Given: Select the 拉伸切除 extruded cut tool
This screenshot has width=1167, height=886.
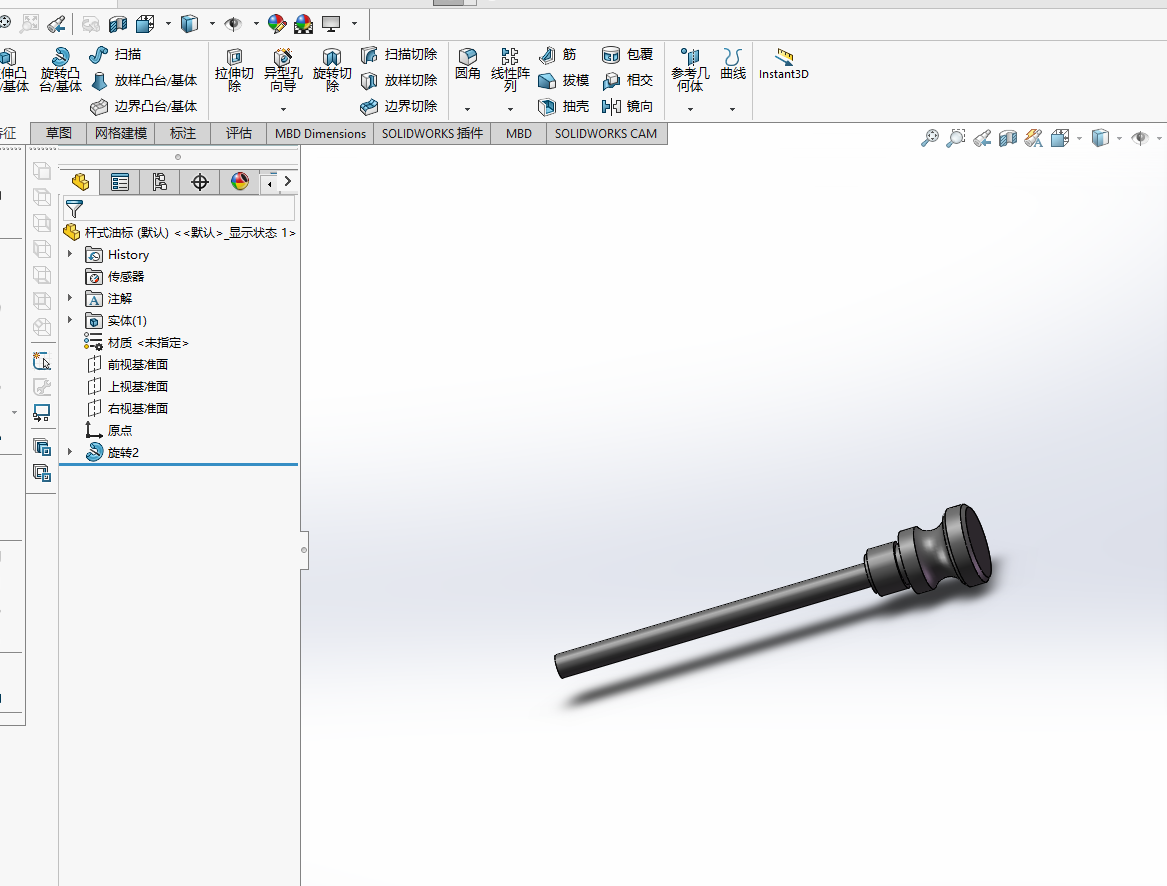Looking at the screenshot, I should point(234,69).
